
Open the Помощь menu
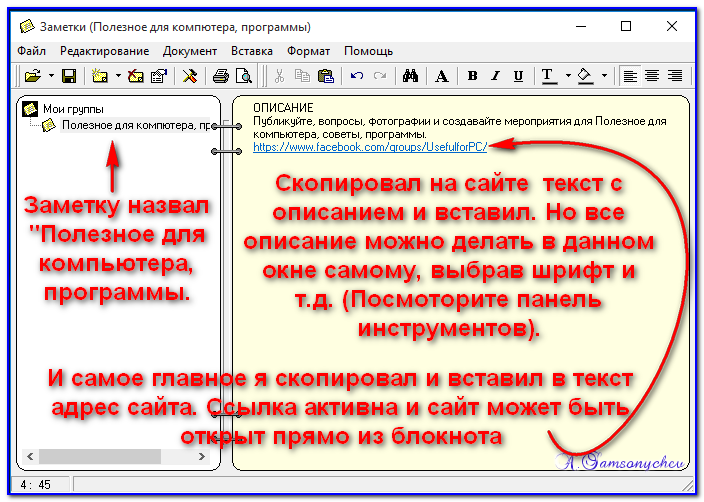368,51
